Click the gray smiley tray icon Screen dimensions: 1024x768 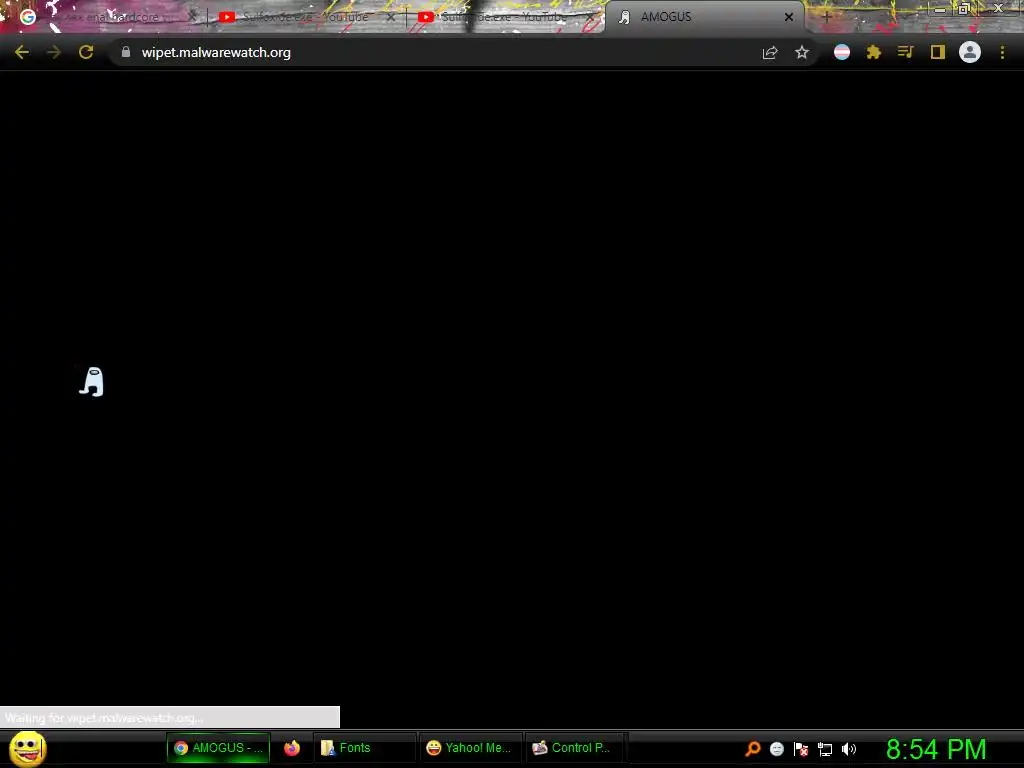(776, 749)
